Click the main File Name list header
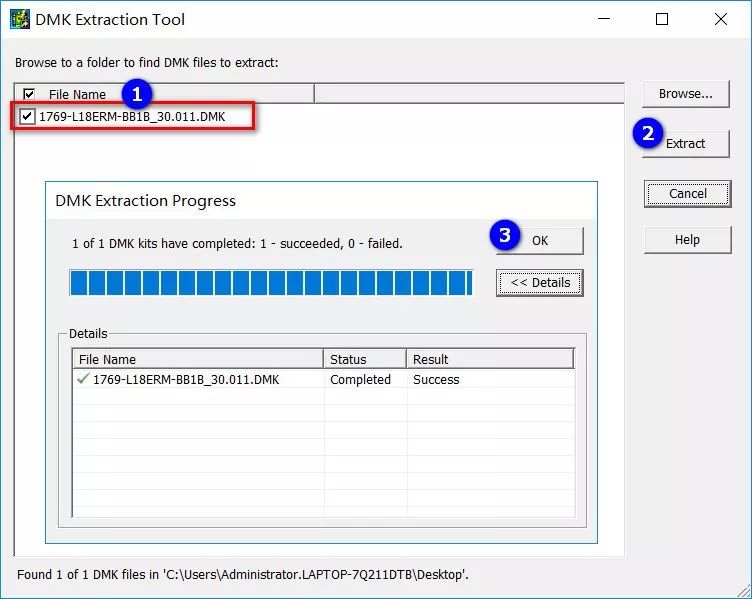The image size is (752, 599). click(x=164, y=94)
